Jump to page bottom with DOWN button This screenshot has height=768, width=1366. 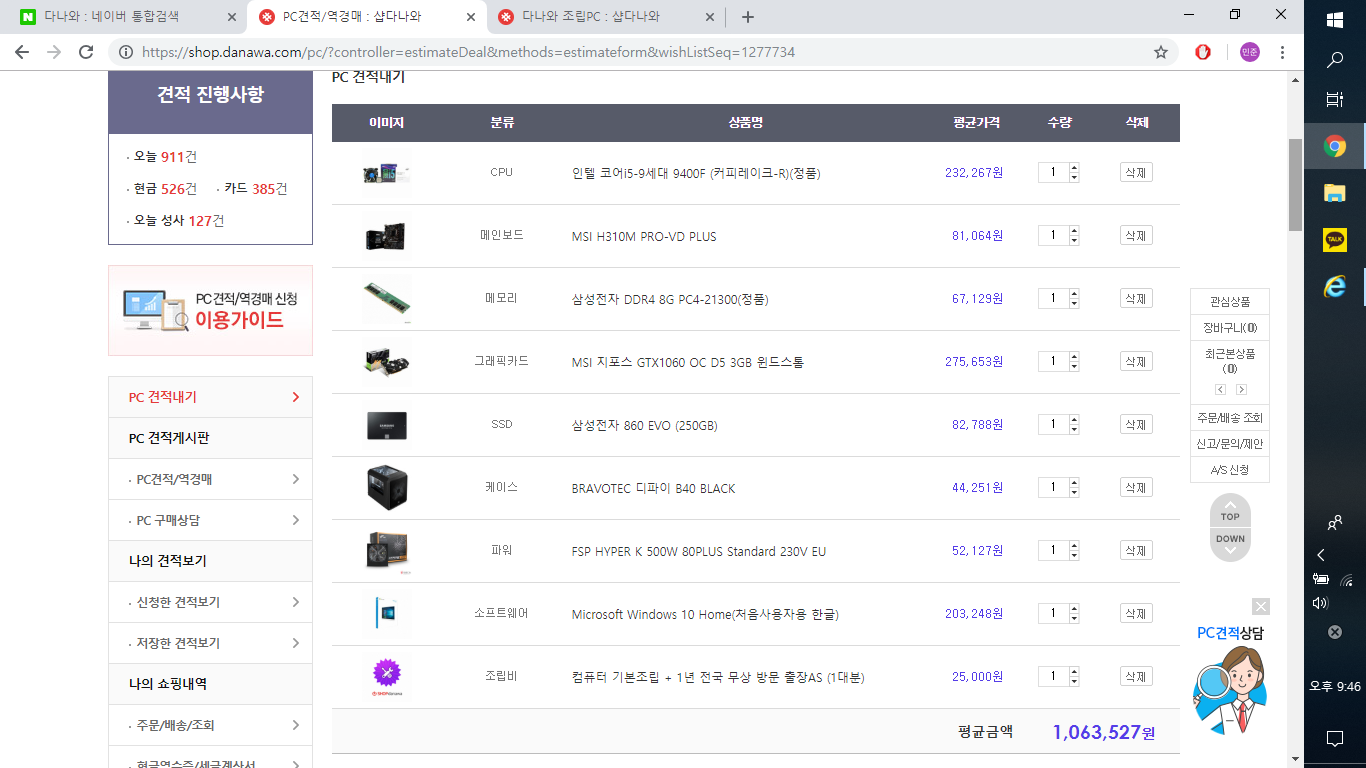(x=1230, y=543)
